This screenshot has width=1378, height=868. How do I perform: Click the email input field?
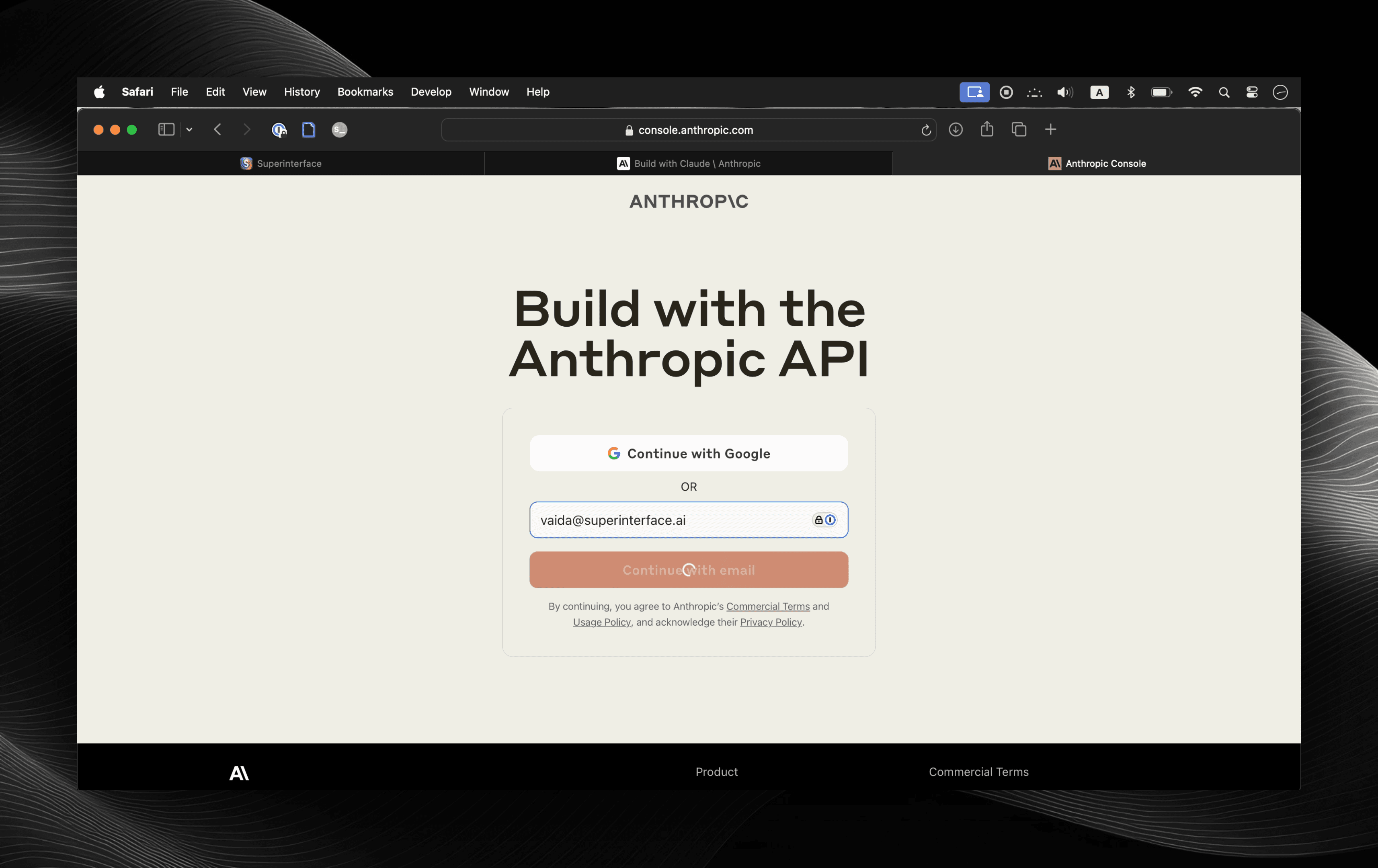[688, 519]
